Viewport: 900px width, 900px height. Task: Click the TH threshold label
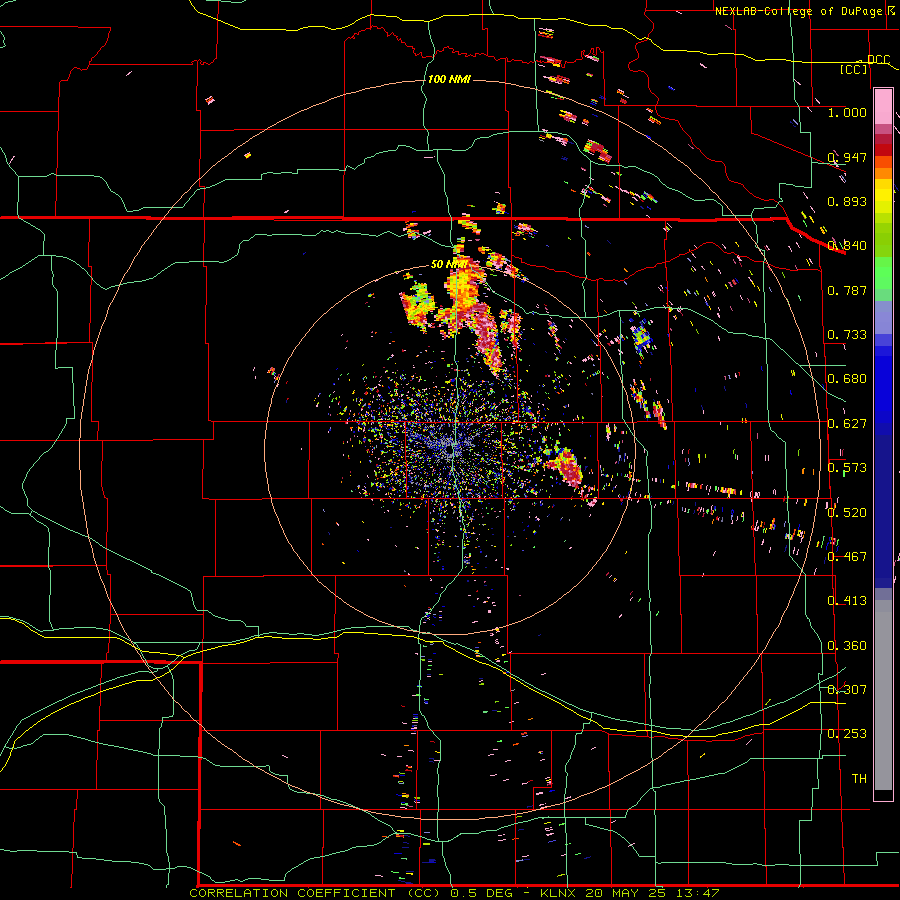click(859, 779)
